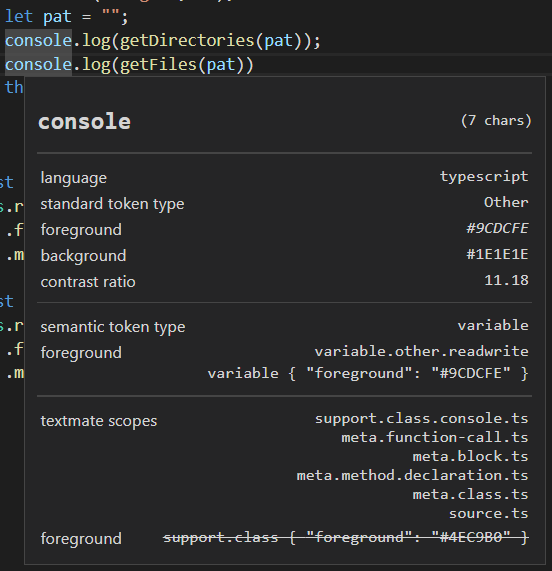The image size is (552, 571).
Task: Click the semantic token type value variable
Action: [493, 325]
